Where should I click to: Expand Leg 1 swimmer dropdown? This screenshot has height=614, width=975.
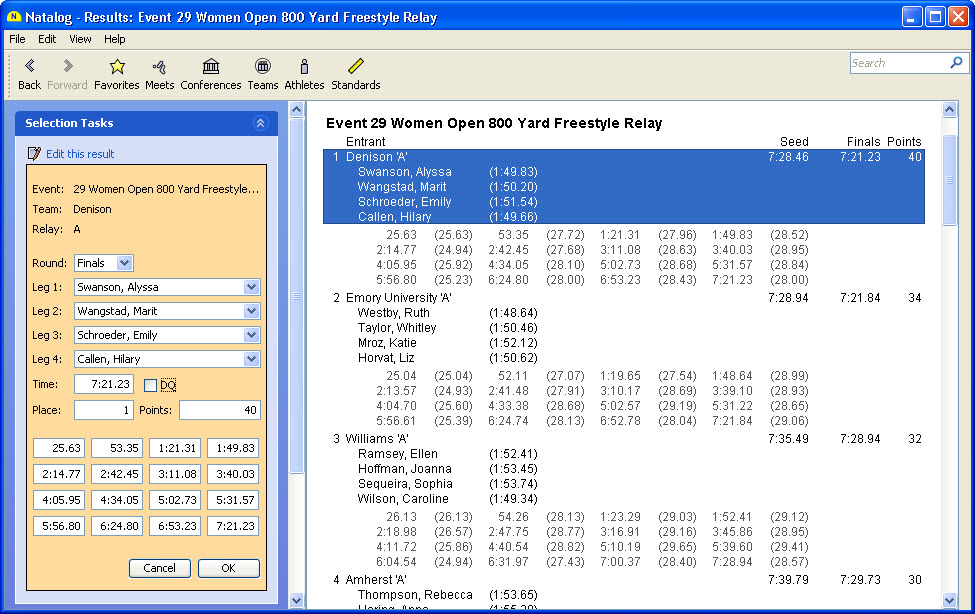pyautogui.click(x=251, y=287)
